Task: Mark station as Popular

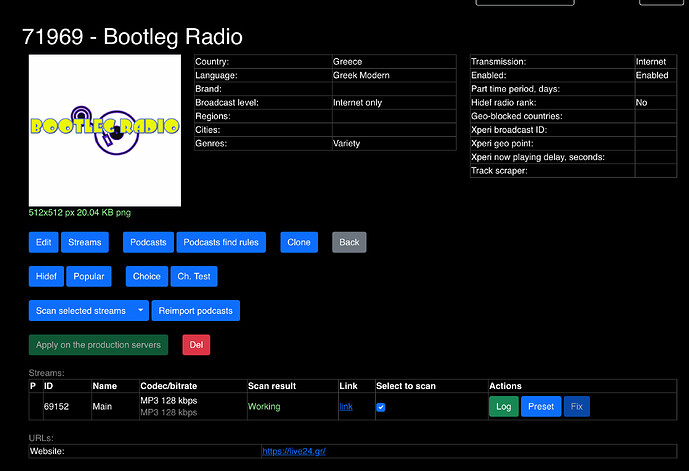Action: [89, 276]
